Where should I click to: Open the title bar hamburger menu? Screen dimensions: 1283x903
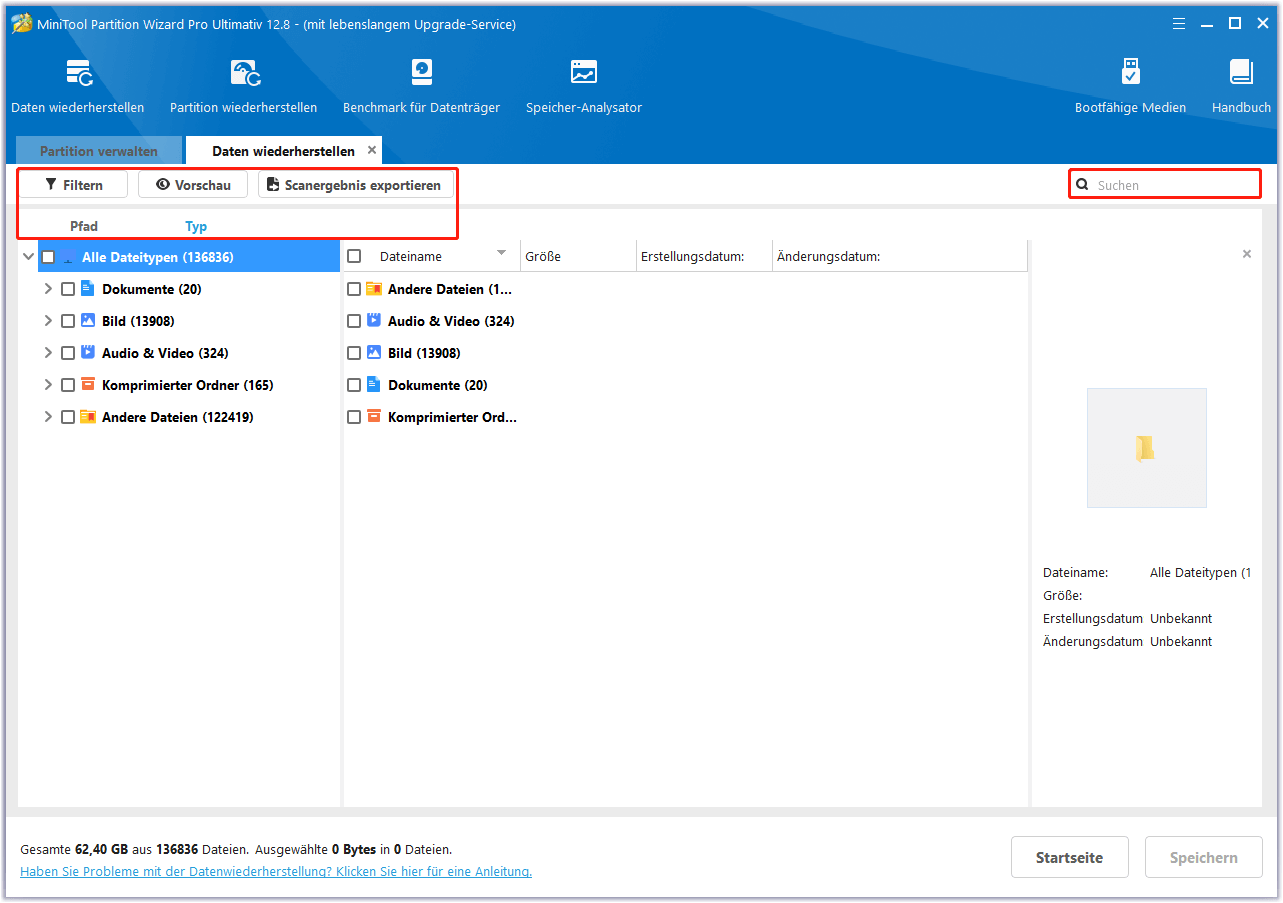[1179, 23]
